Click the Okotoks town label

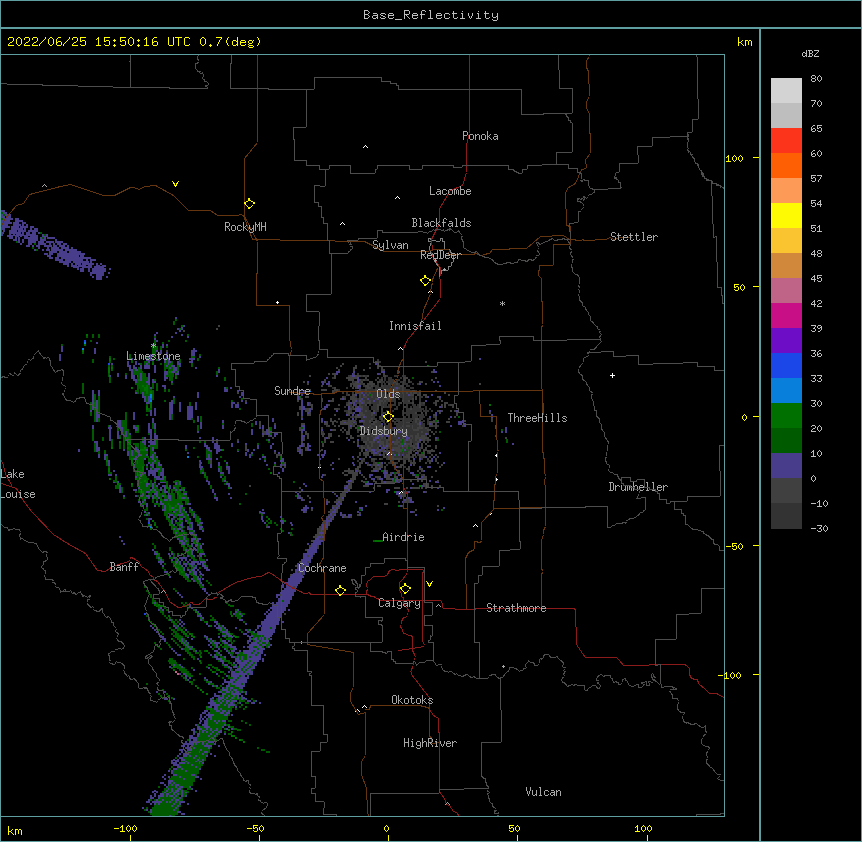point(412,700)
